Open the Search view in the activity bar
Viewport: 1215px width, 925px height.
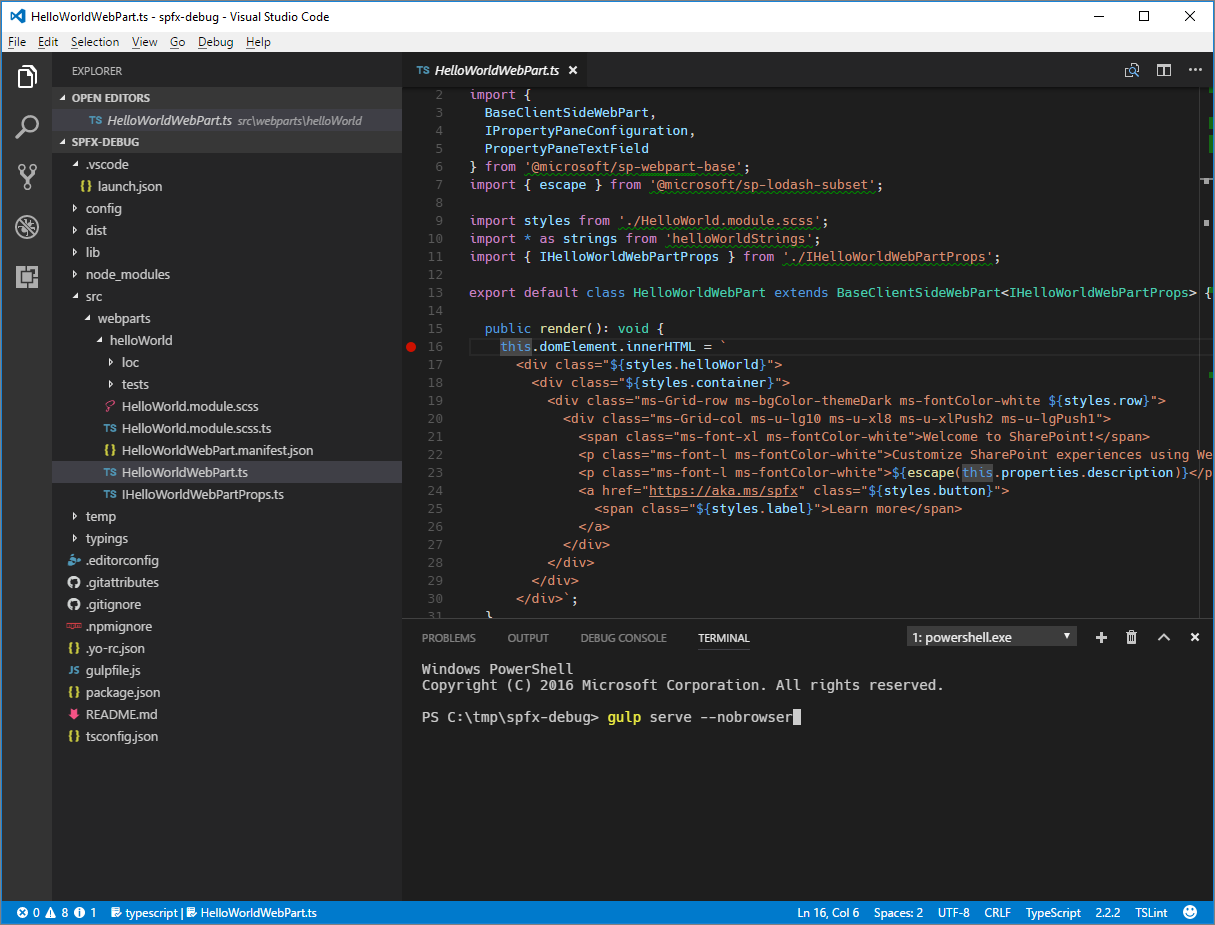[27, 127]
